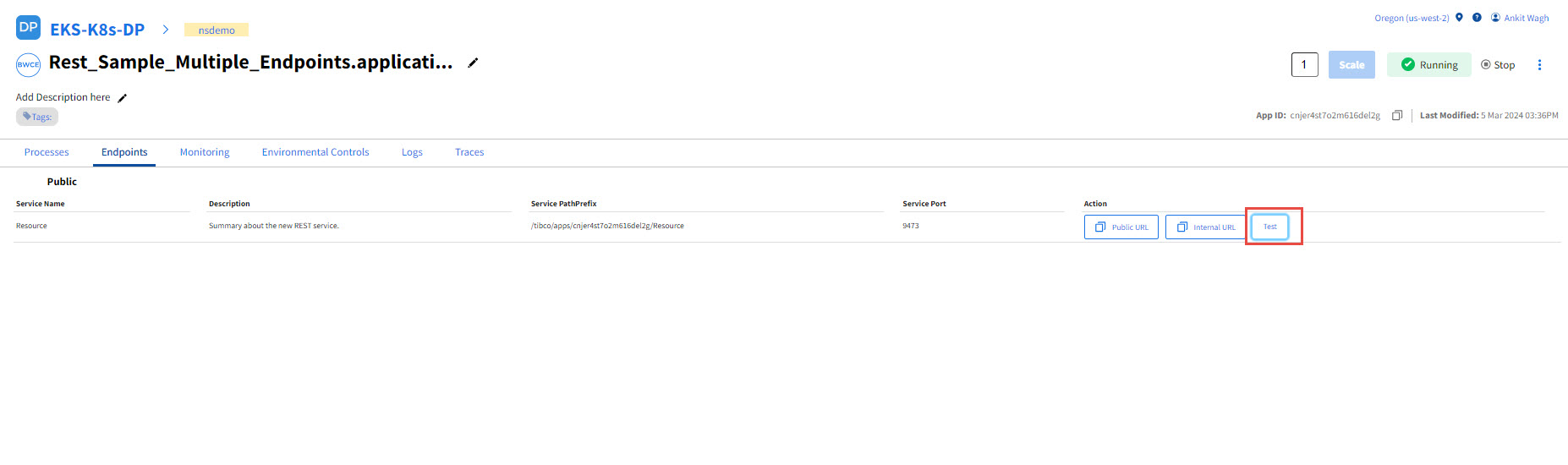Image resolution: width=1568 pixels, height=465 pixels.
Task: Click the user profile avatar icon
Action: tap(1495, 17)
